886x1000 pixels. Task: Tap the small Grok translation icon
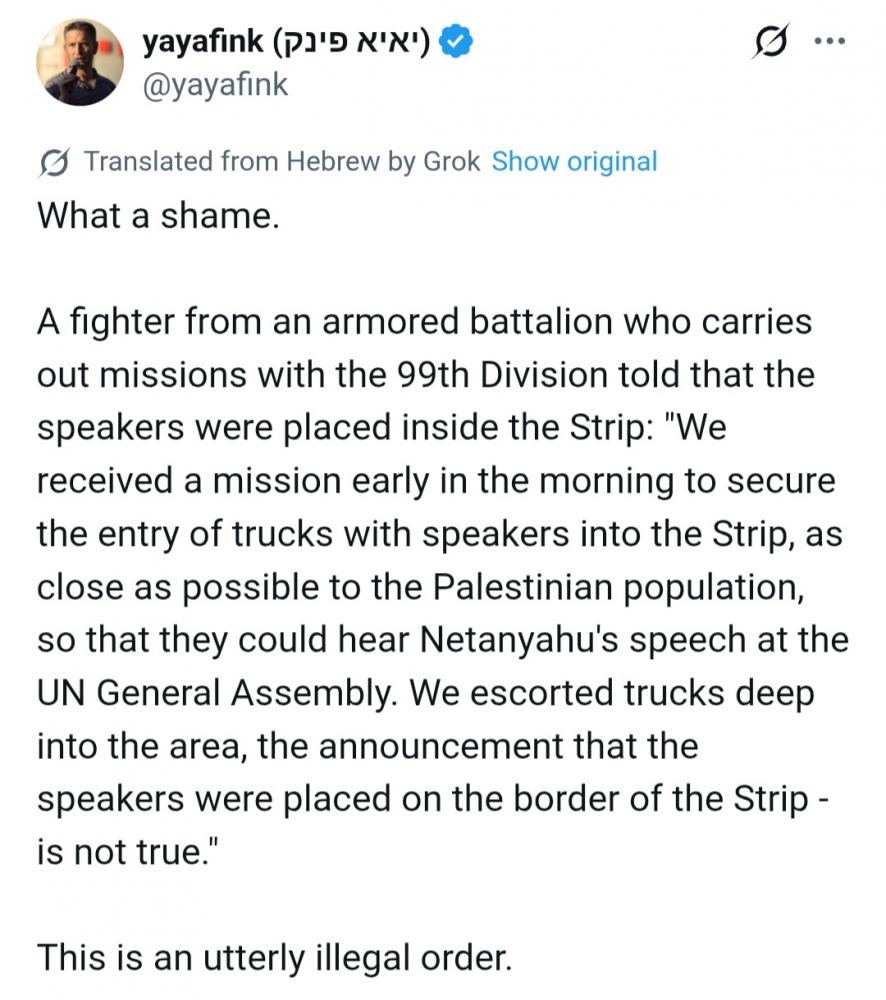pyautogui.click(x=54, y=162)
